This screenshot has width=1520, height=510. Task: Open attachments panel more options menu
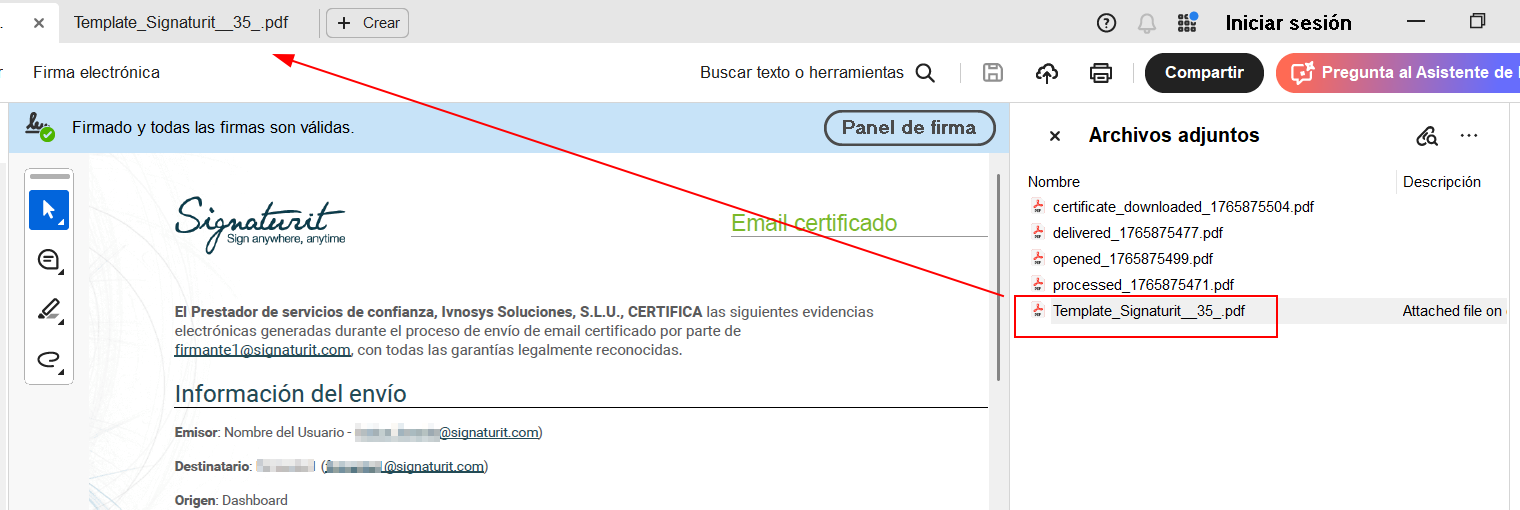coord(1468,136)
